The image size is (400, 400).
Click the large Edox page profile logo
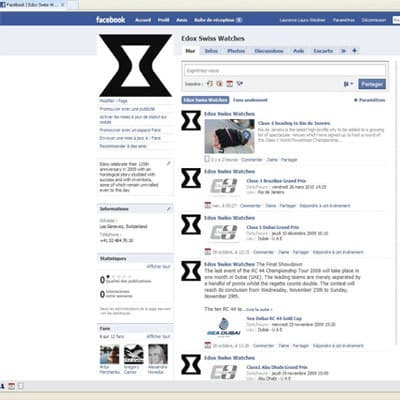pyautogui.click(x=135, y=65)
